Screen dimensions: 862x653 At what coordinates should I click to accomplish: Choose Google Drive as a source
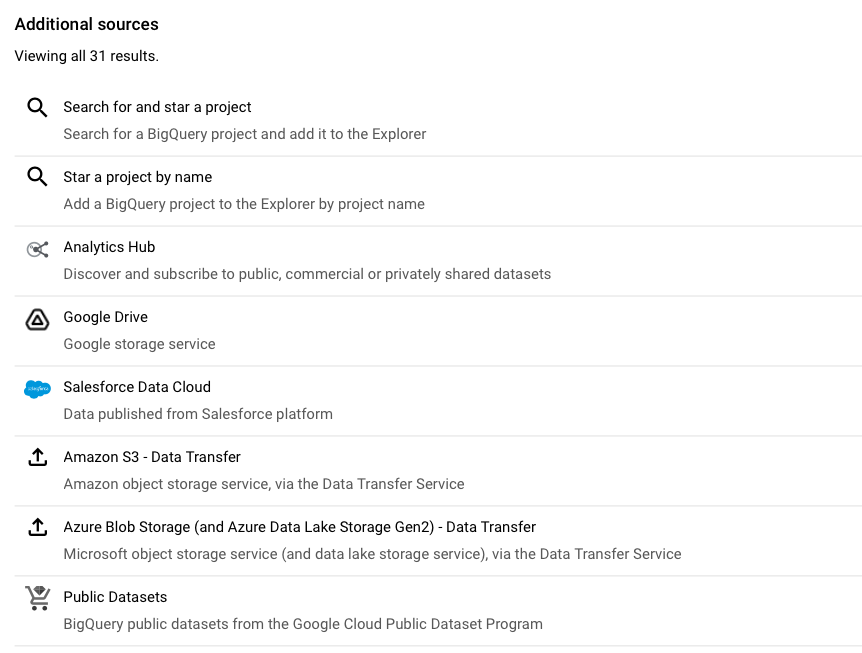coord(438,330)
